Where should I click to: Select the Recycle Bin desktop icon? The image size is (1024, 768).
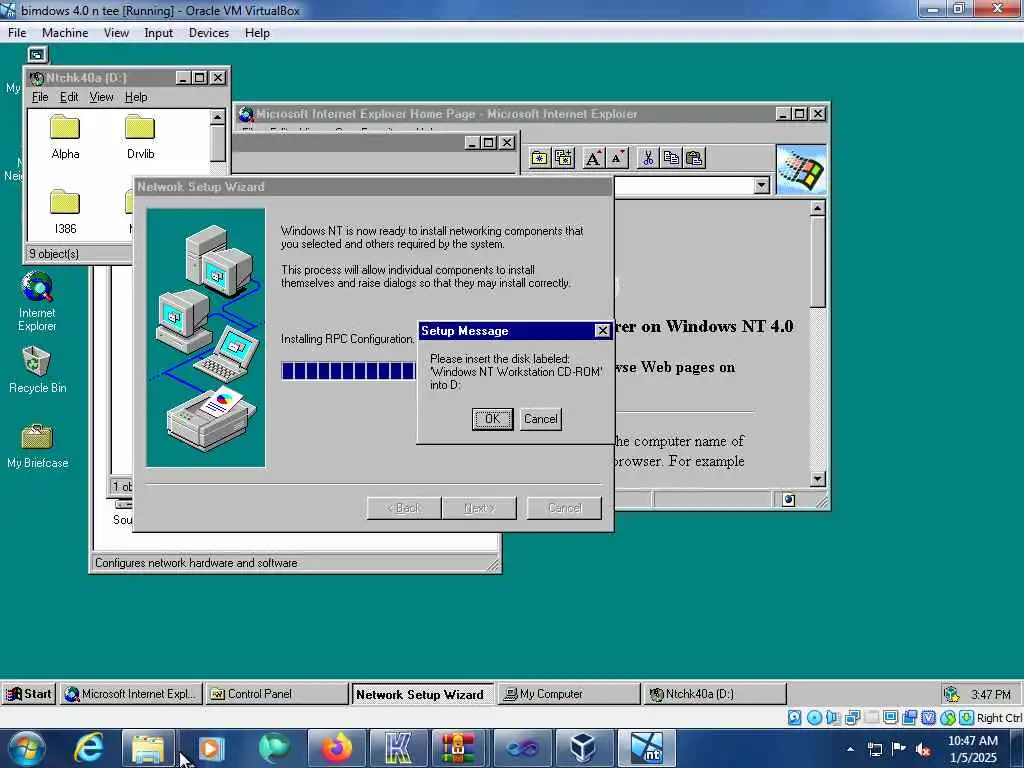[37, 370]
